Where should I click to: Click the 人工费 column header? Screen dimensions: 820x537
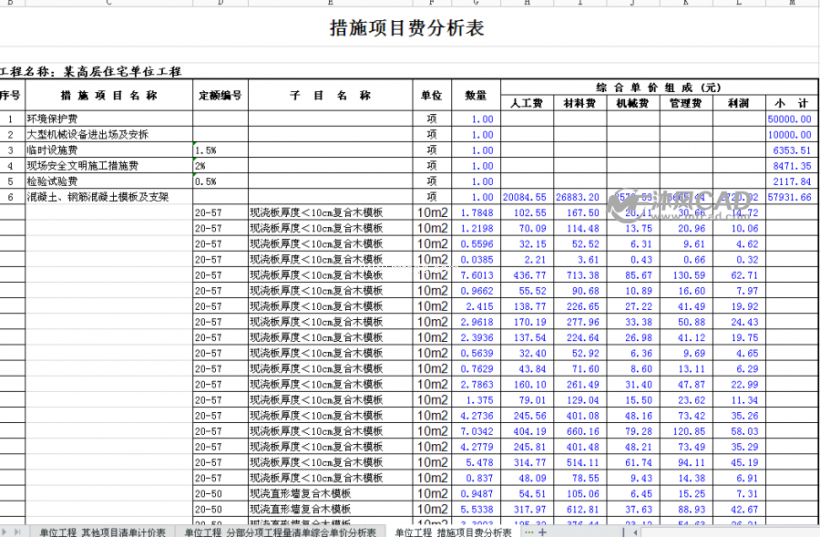tap(527, 103)
